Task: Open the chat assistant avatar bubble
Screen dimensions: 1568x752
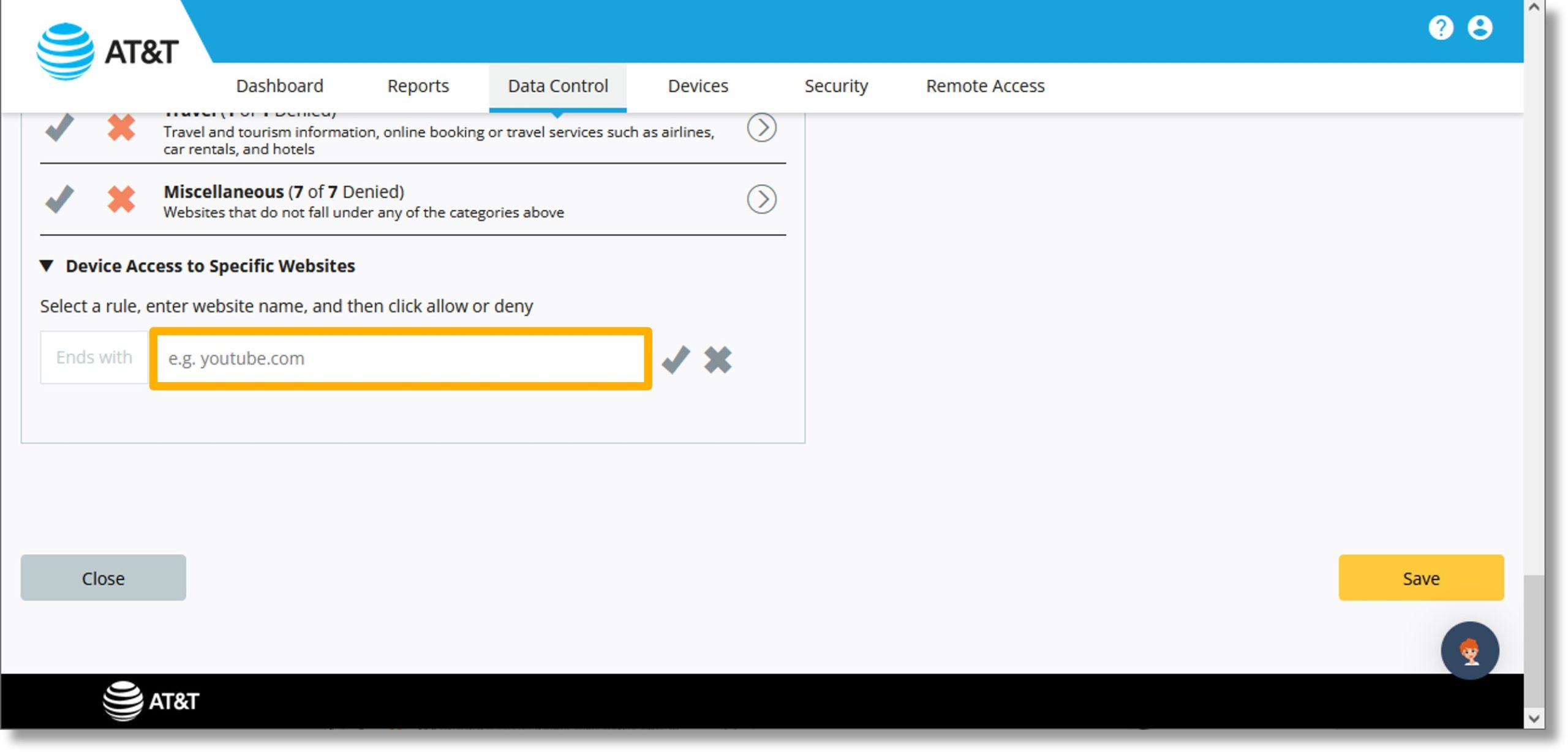Action: (1469, 650)
